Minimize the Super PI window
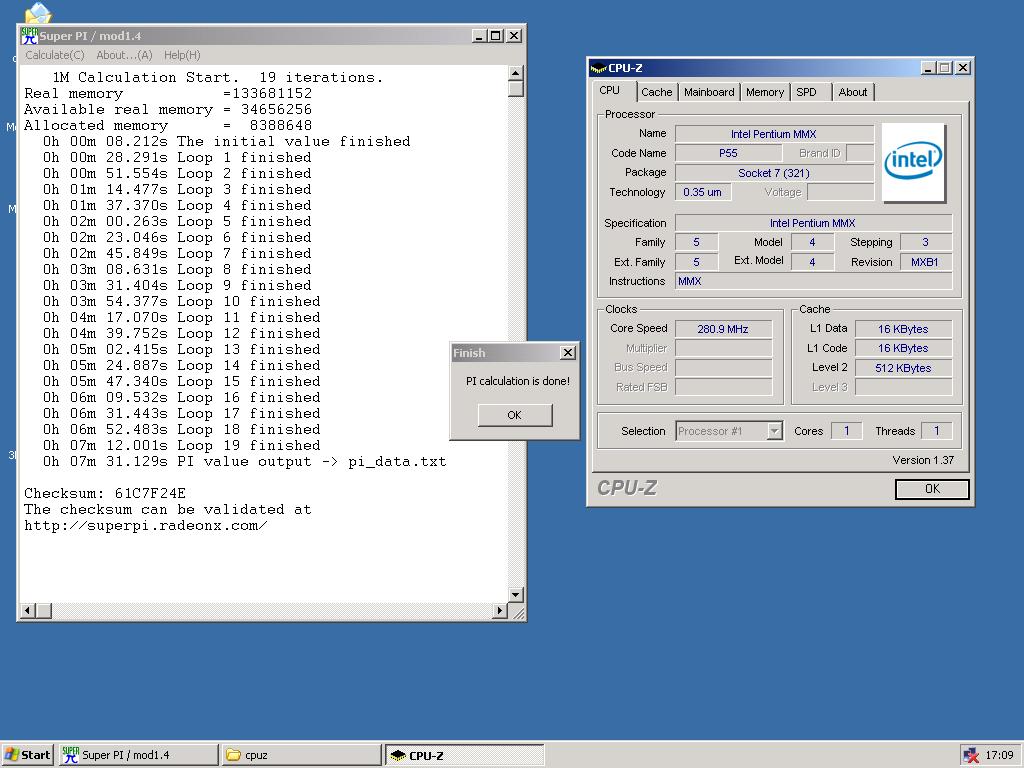The width and height of the screenshot is (1024, 768). coord(479,36)
